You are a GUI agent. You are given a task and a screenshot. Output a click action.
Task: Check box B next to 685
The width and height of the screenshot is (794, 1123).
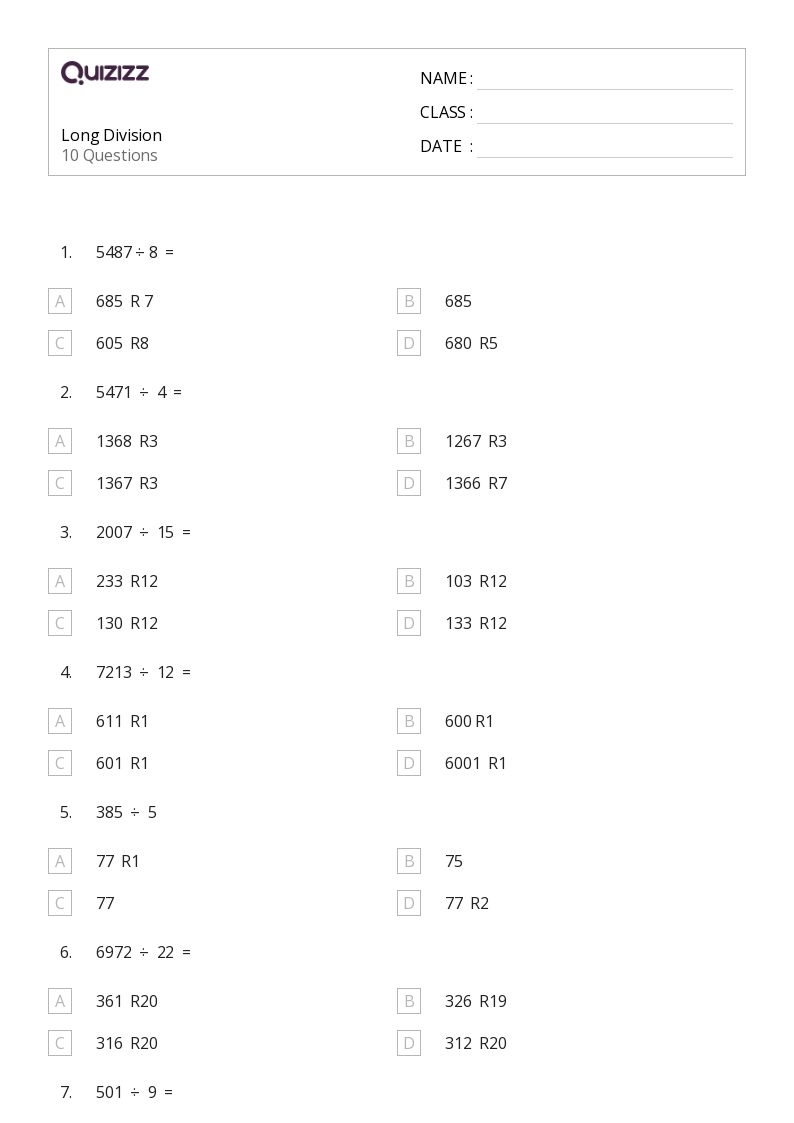(x=409, y=301)
